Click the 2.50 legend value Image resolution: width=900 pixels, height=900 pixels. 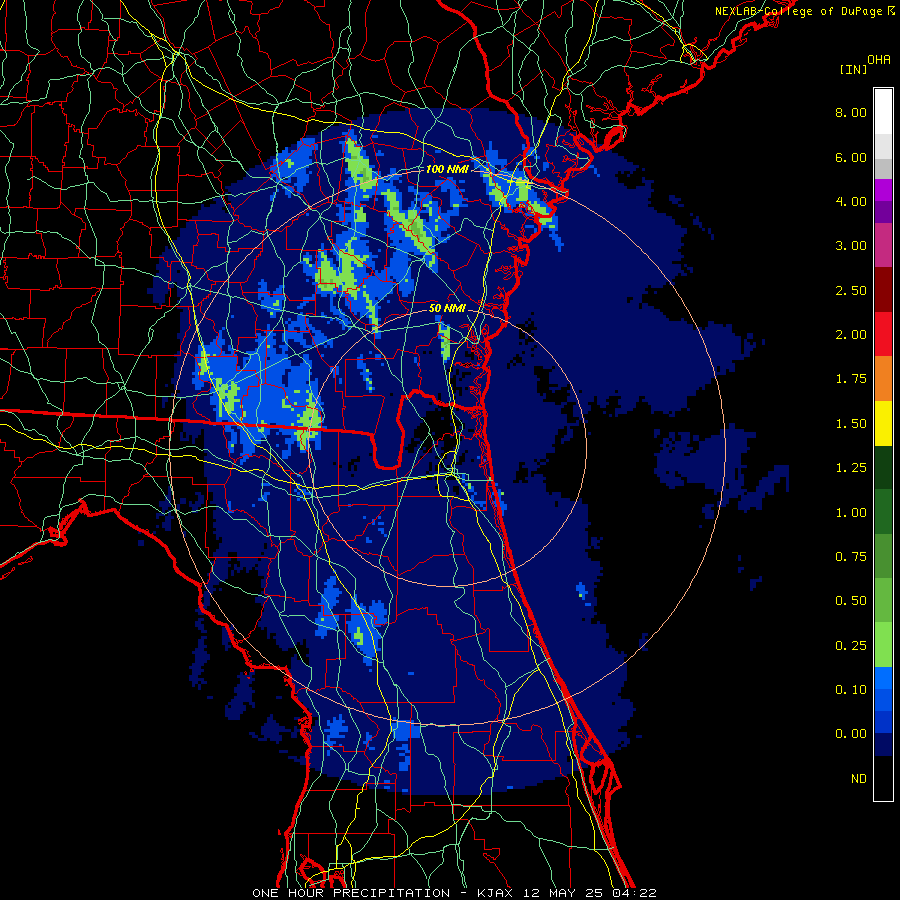pyautogui.click(x=851, y=290)
